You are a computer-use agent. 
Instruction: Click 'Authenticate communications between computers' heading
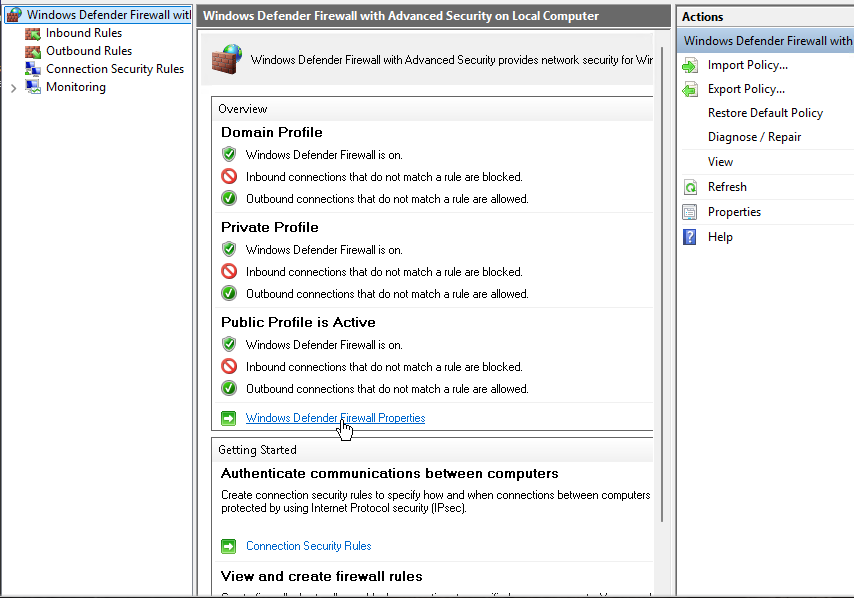point(389,474)
